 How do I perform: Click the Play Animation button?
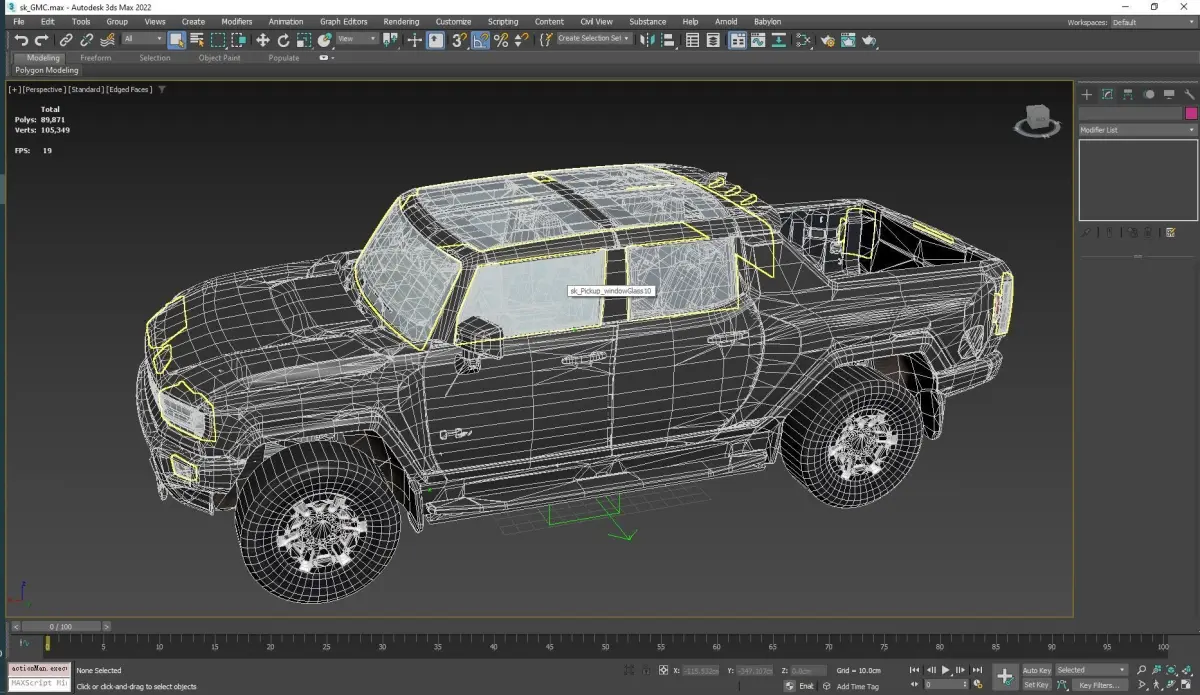(946, 670)
